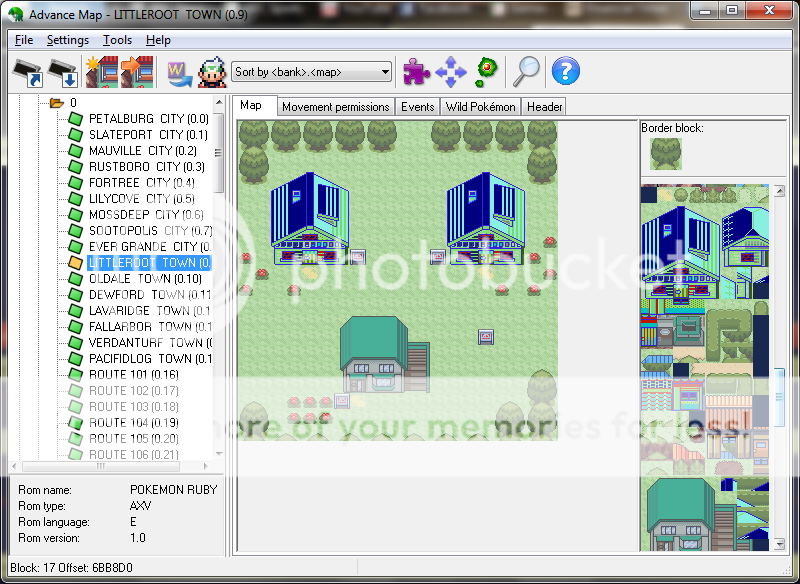This screenshot has width=800, height=584.
Task: Select PETALBURG CITY in the map list
Action: coord(148,118)
